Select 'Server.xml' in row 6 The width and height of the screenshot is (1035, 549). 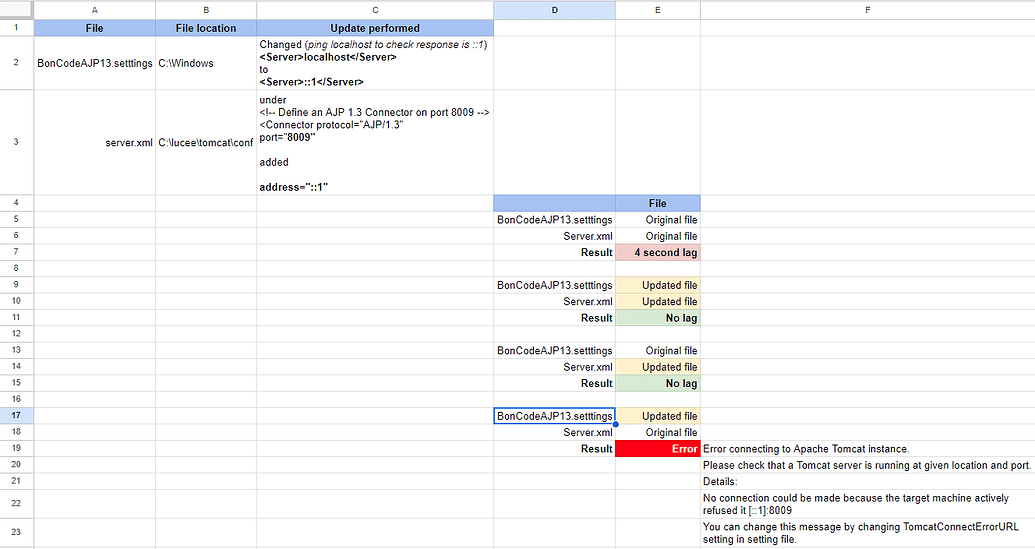(x=554, y=236)
